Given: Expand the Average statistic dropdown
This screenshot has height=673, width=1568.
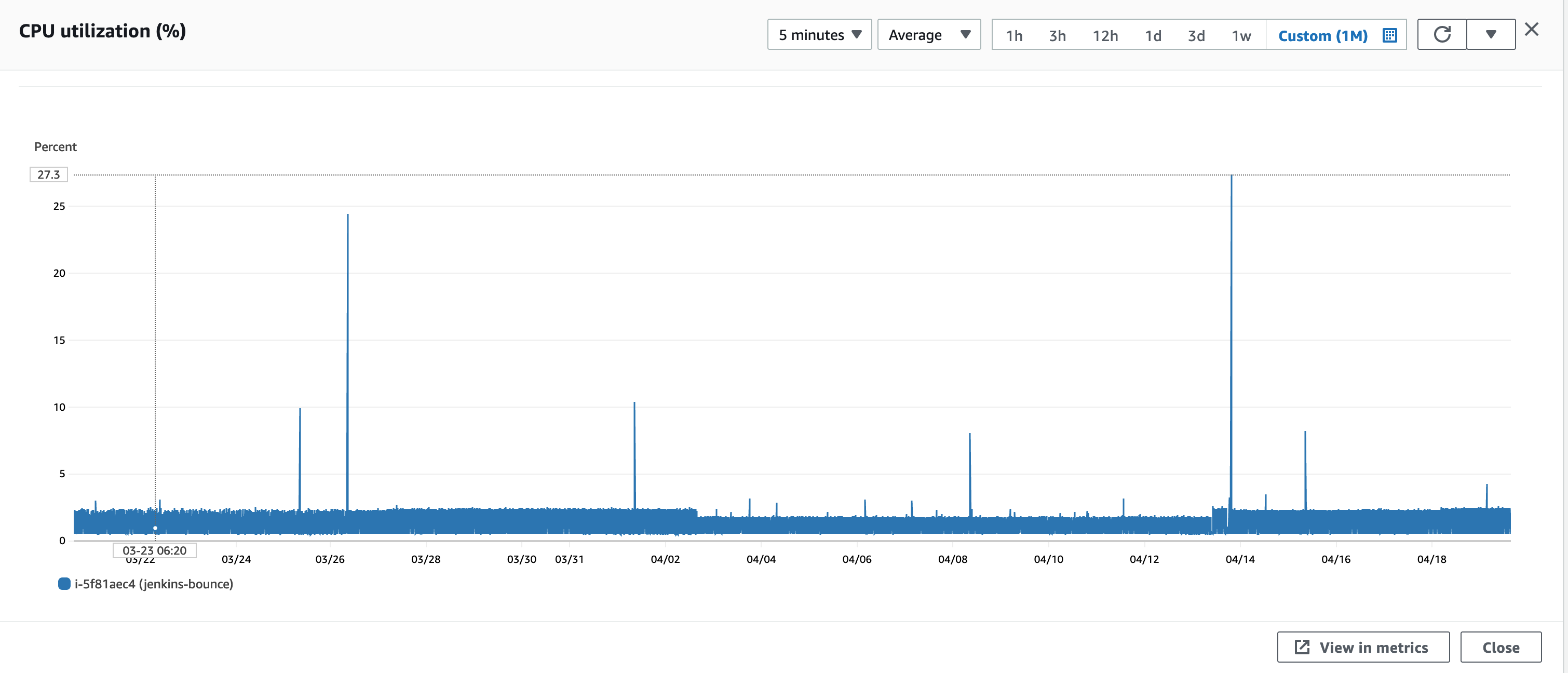Looking at the screenshot, I should pos(928,35).
